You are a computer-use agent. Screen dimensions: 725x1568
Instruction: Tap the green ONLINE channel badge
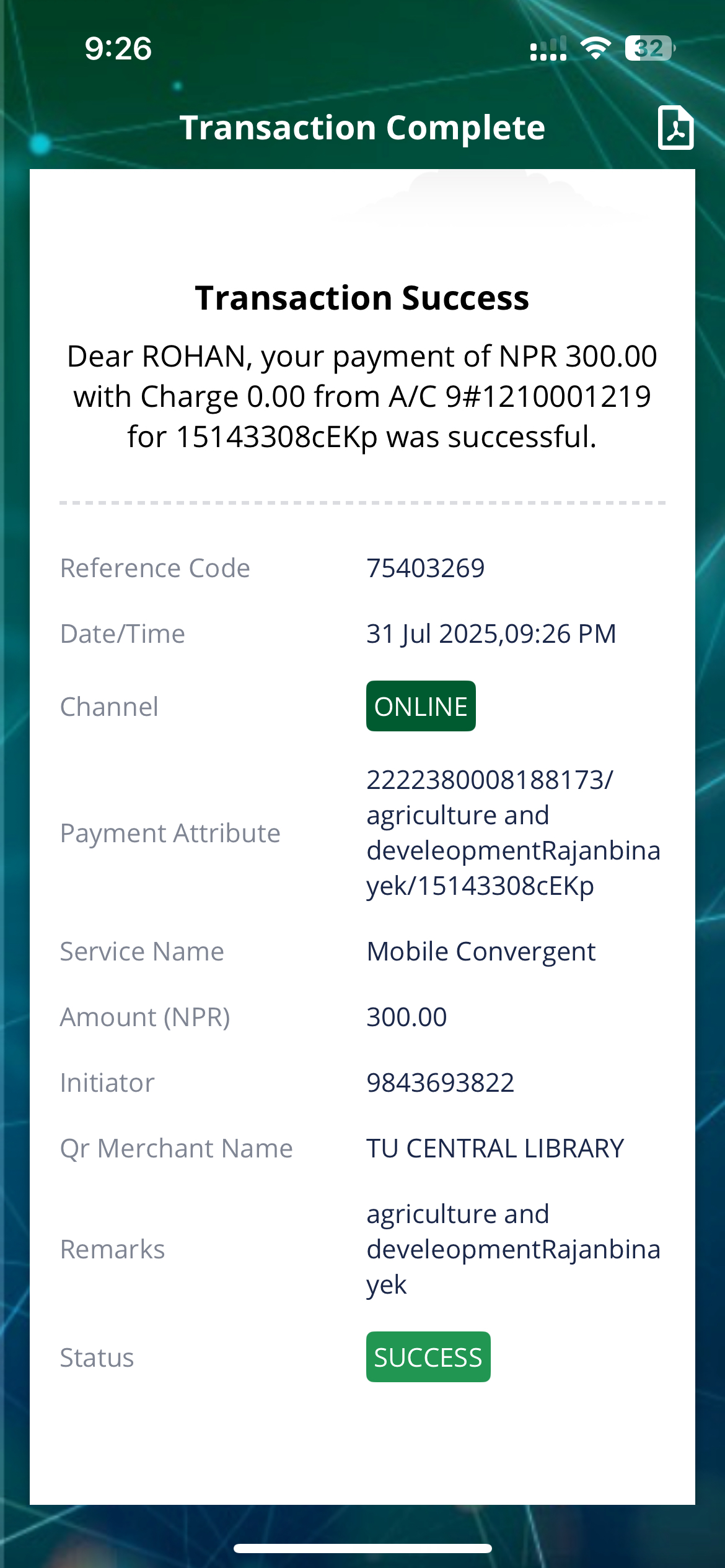(x=421, y=707)
